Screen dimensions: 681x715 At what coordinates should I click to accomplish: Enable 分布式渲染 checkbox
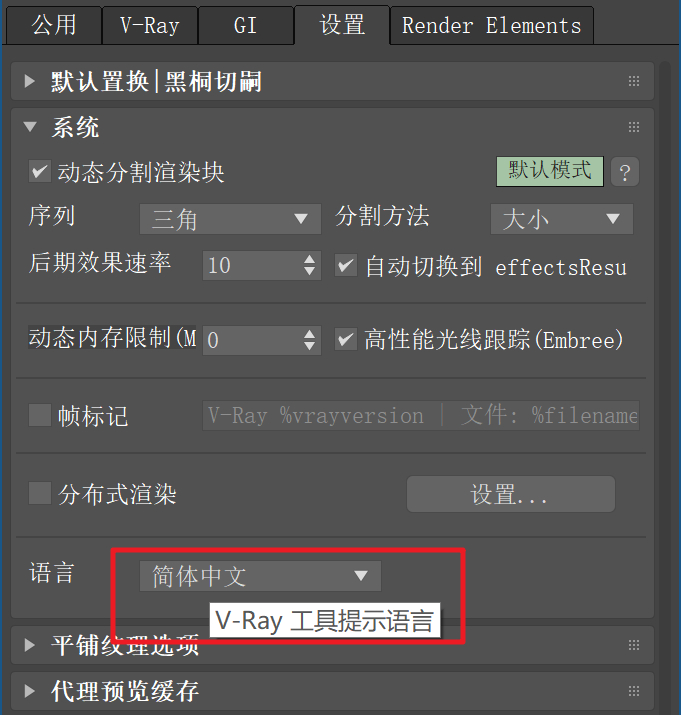click(x=39, y=493)
